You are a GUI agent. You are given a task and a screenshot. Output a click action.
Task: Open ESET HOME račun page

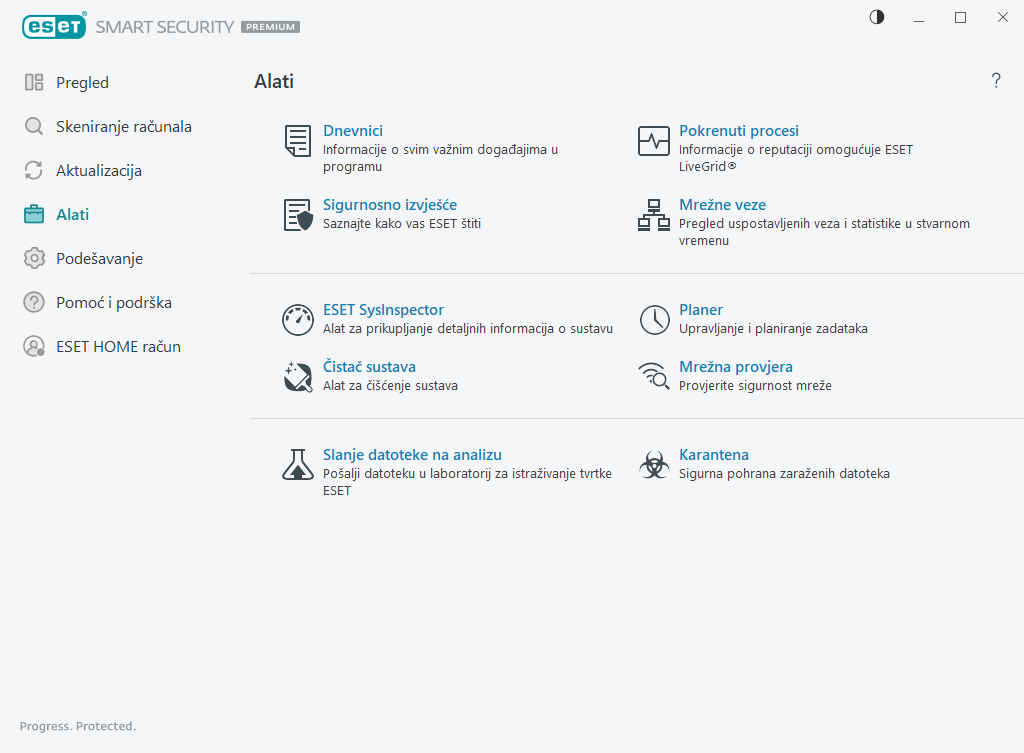coord(118,347)
